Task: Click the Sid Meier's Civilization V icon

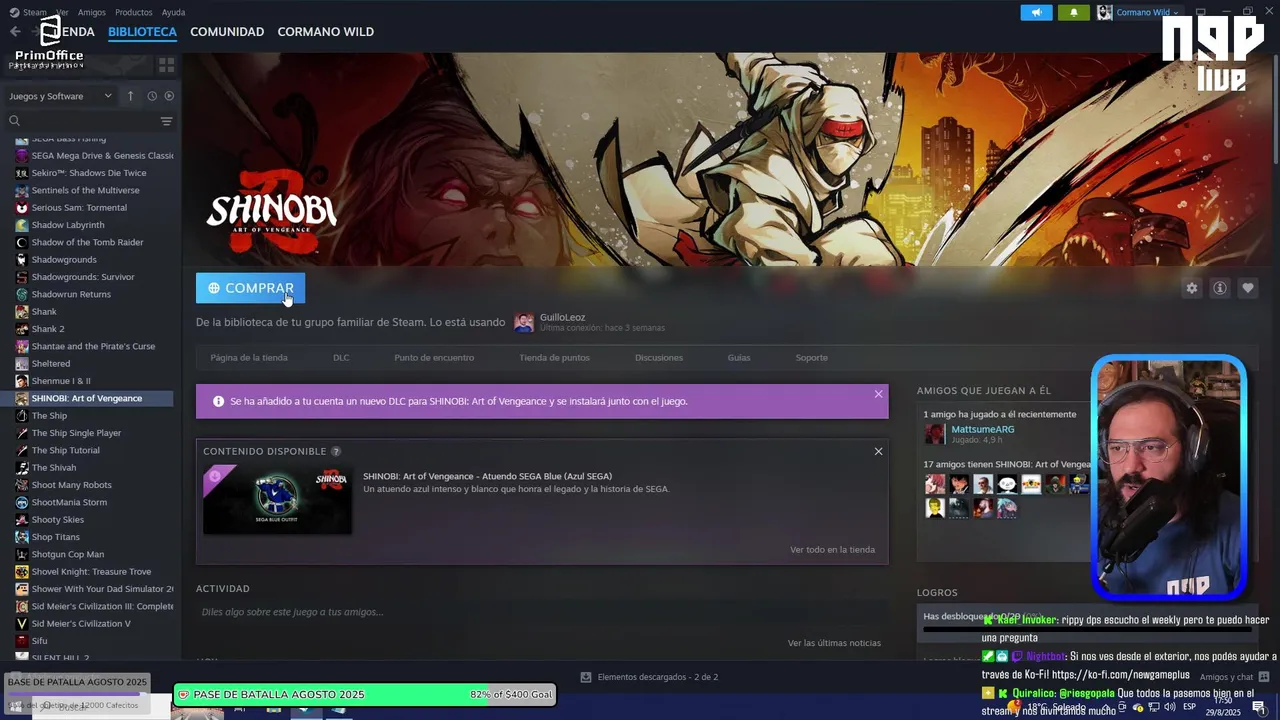Action: pos(22,624)
